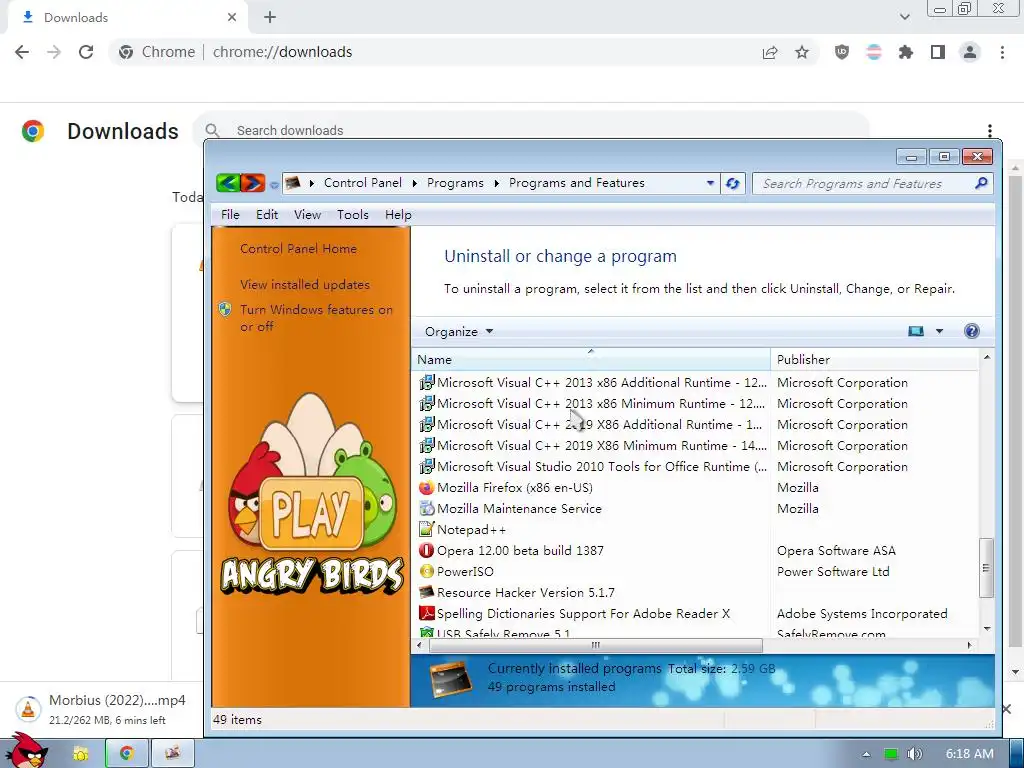The image size is (1024, 768).
Task: Click Control Panel breadcrumb segment
Action: (362, 183)
